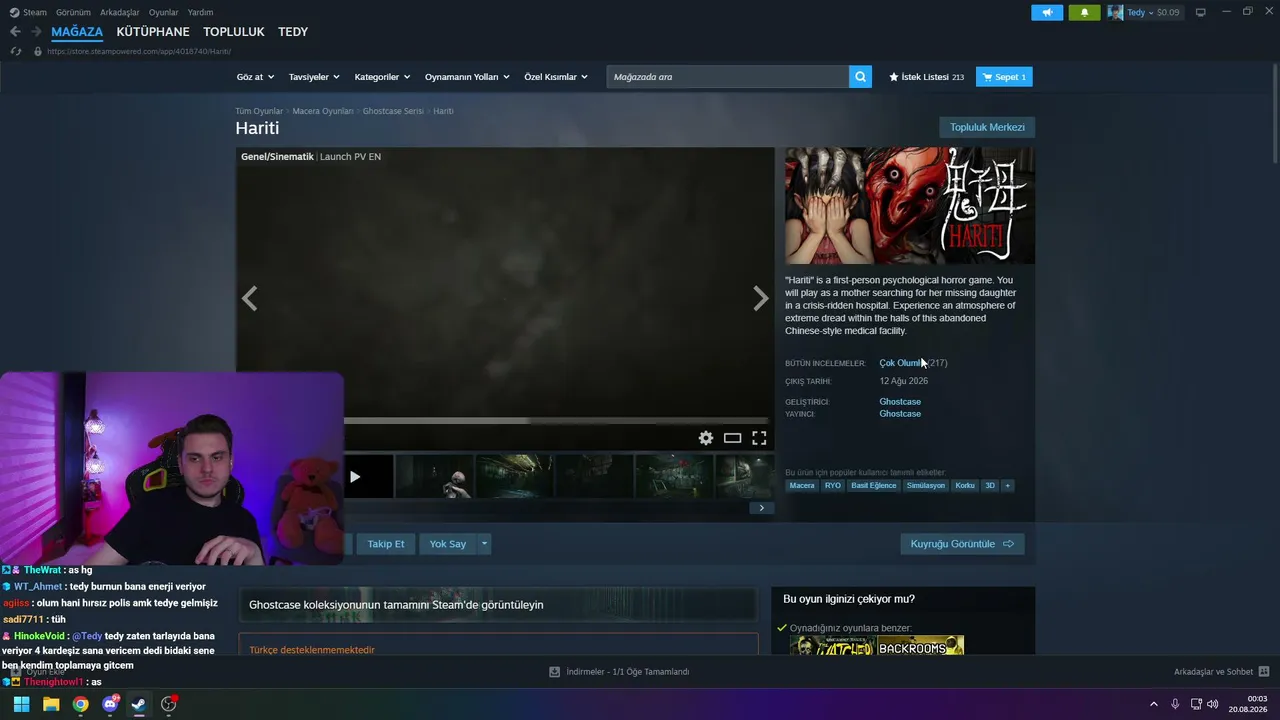This screenshot has height=720, width=1280.
Task: Open the Steam menu
Action: point(29,13)
